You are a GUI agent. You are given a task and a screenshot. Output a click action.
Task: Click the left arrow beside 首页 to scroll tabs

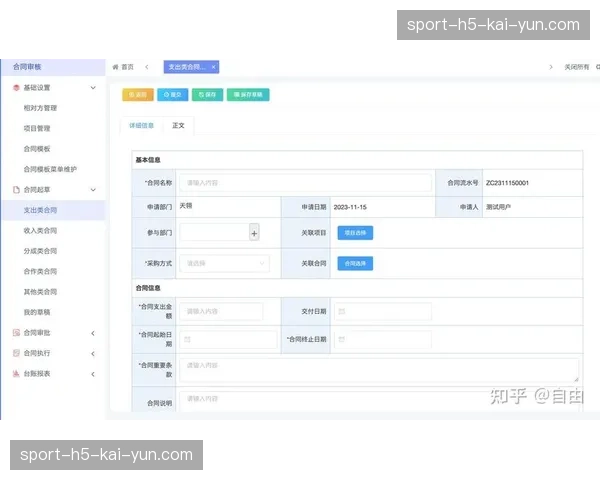coord(147,67)
